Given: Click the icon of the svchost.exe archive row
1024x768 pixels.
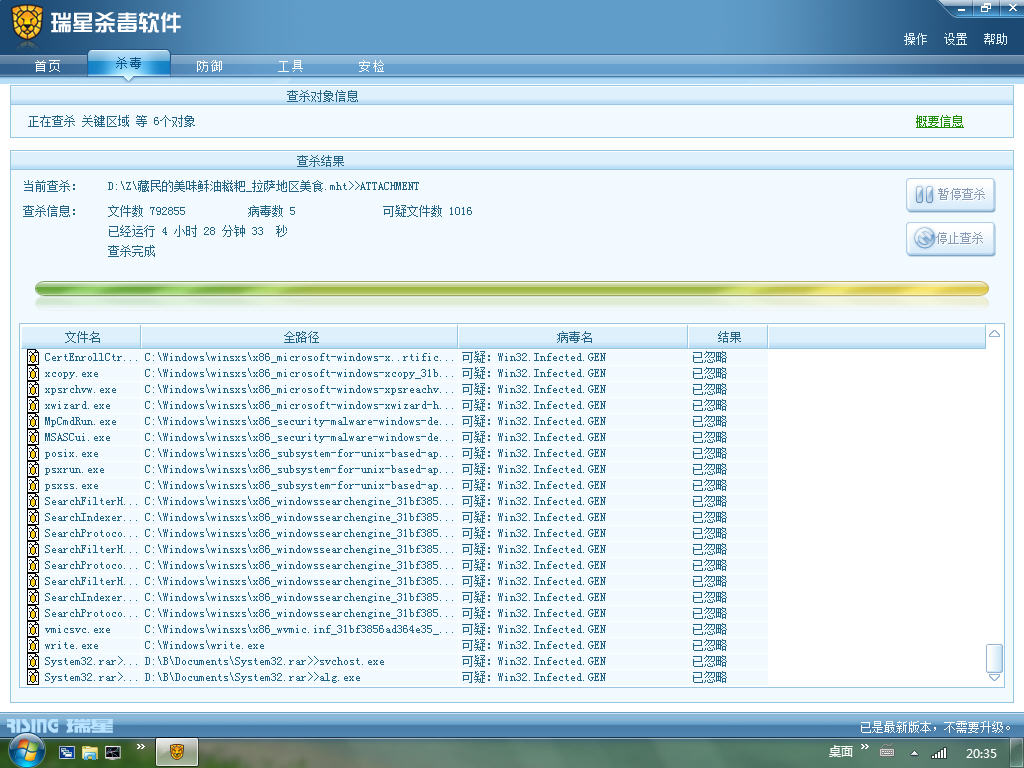Looking at the screenshot, I should tap(33, 662).
